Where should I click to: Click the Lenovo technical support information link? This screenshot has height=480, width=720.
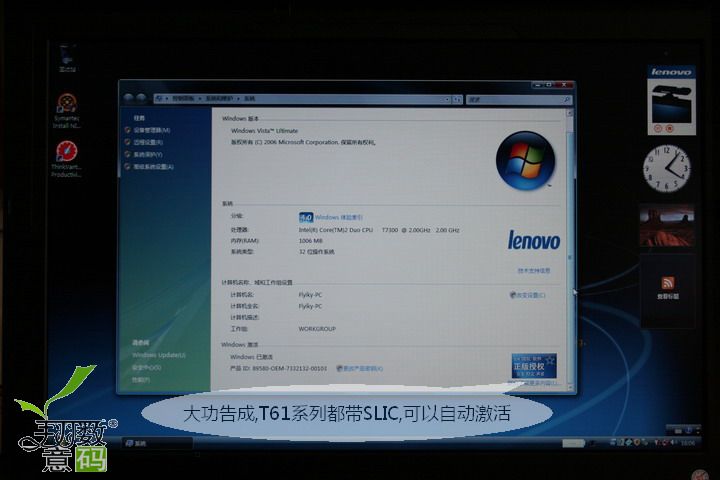(534, 271)
